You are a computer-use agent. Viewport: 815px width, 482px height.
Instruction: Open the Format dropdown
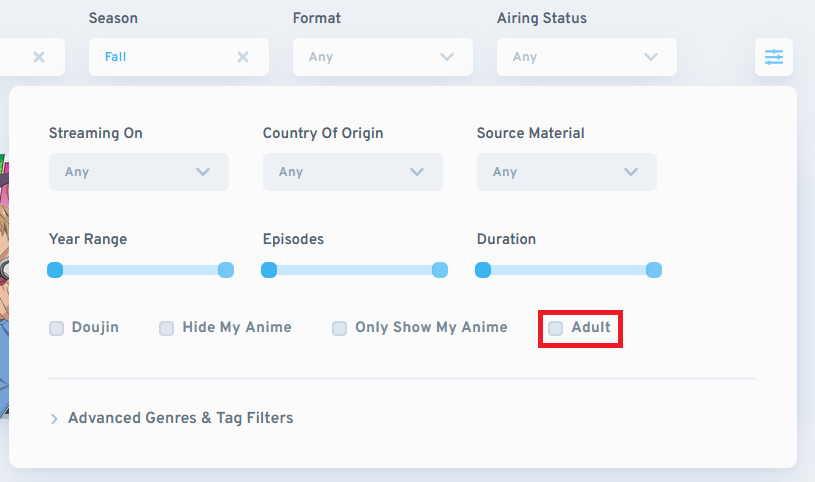coord(383,57)
